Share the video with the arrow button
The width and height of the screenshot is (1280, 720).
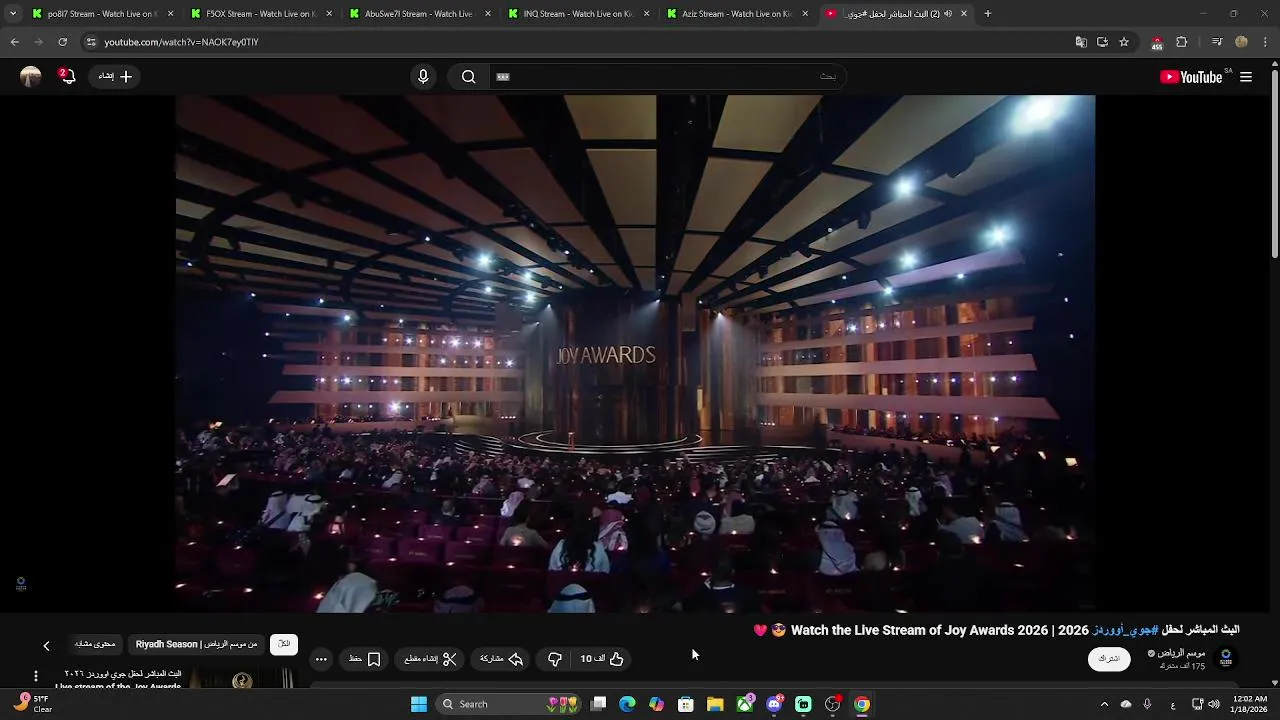tap(502, 659)
